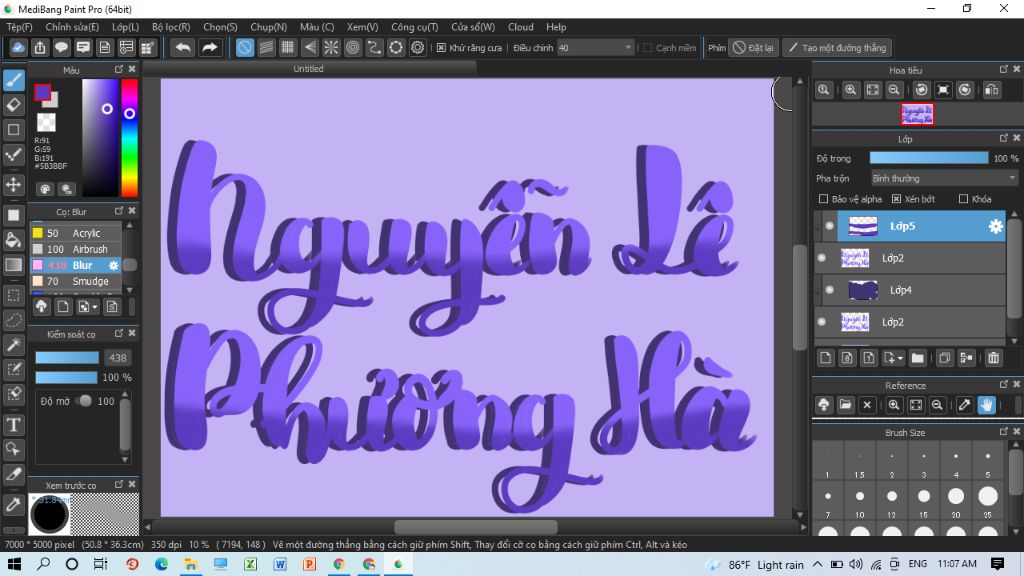Click the Undo arrow in toolbar
Viewport: 1024px width, 576px height.
(184, 48)
